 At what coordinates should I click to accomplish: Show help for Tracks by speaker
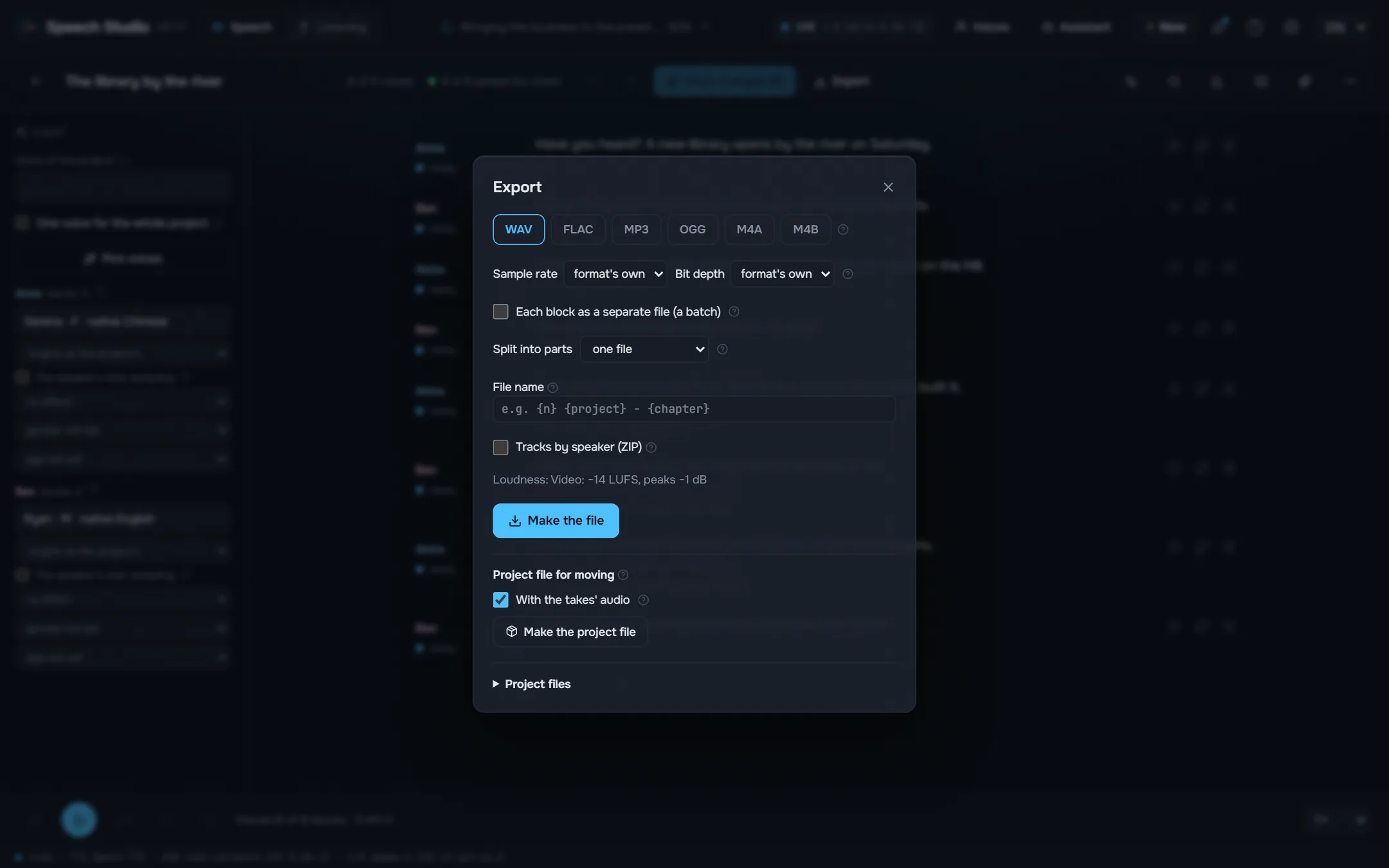point(651,447)
